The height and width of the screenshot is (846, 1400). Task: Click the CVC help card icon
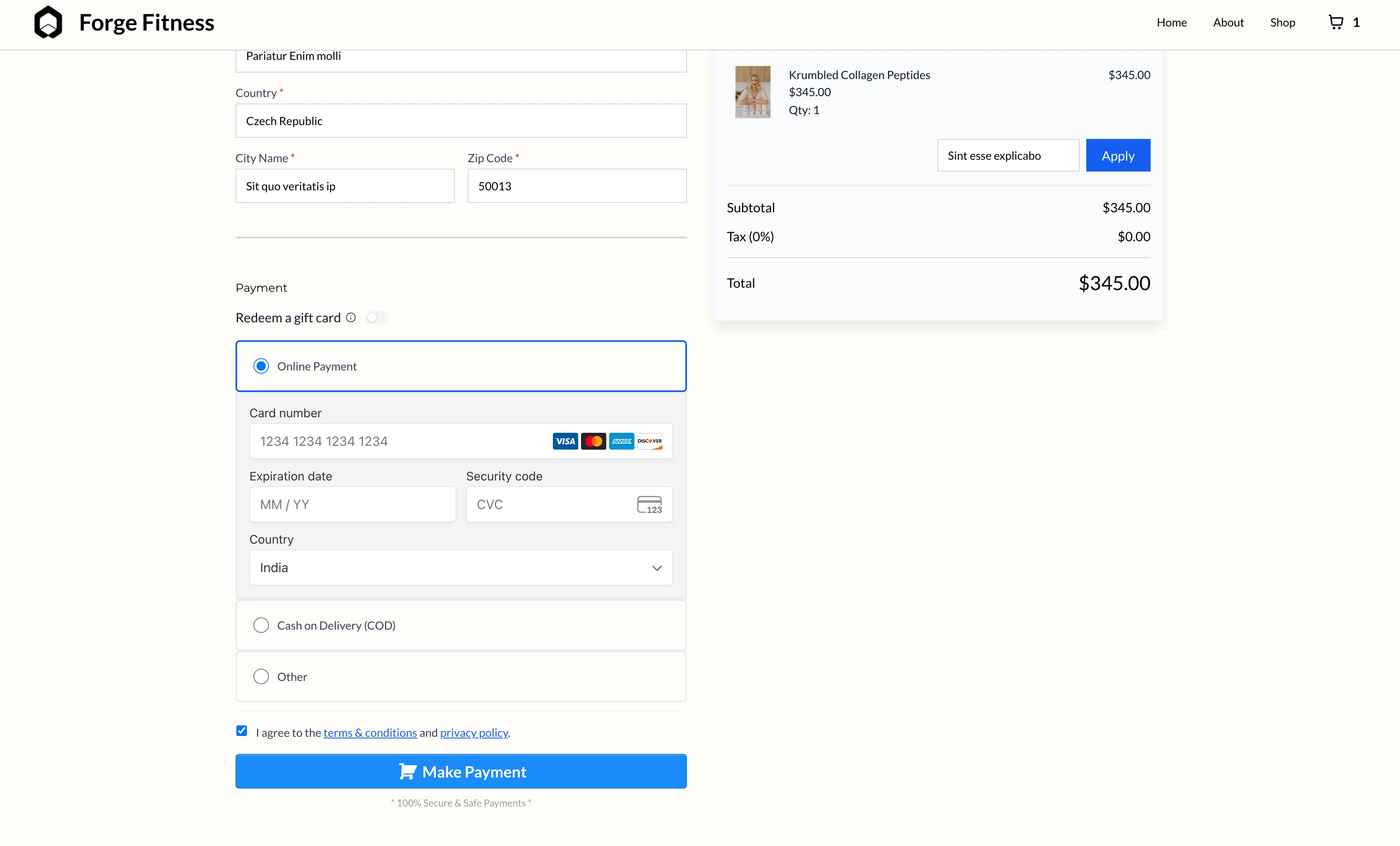(649, 505)
